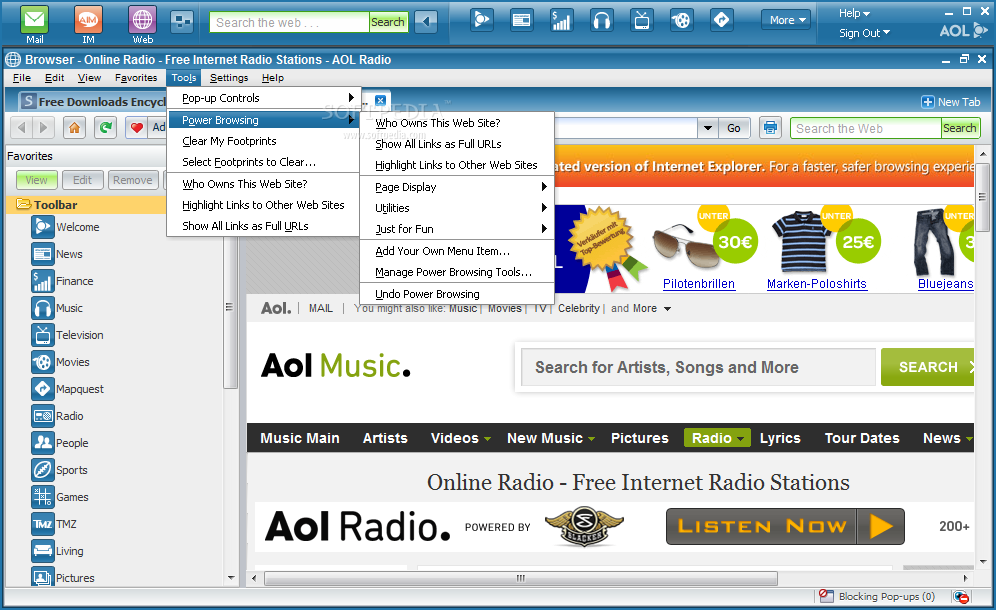Expand Pop-up Controls submenu
The image size is (996, 610).
pyautogui.click(x=264, y=98)
